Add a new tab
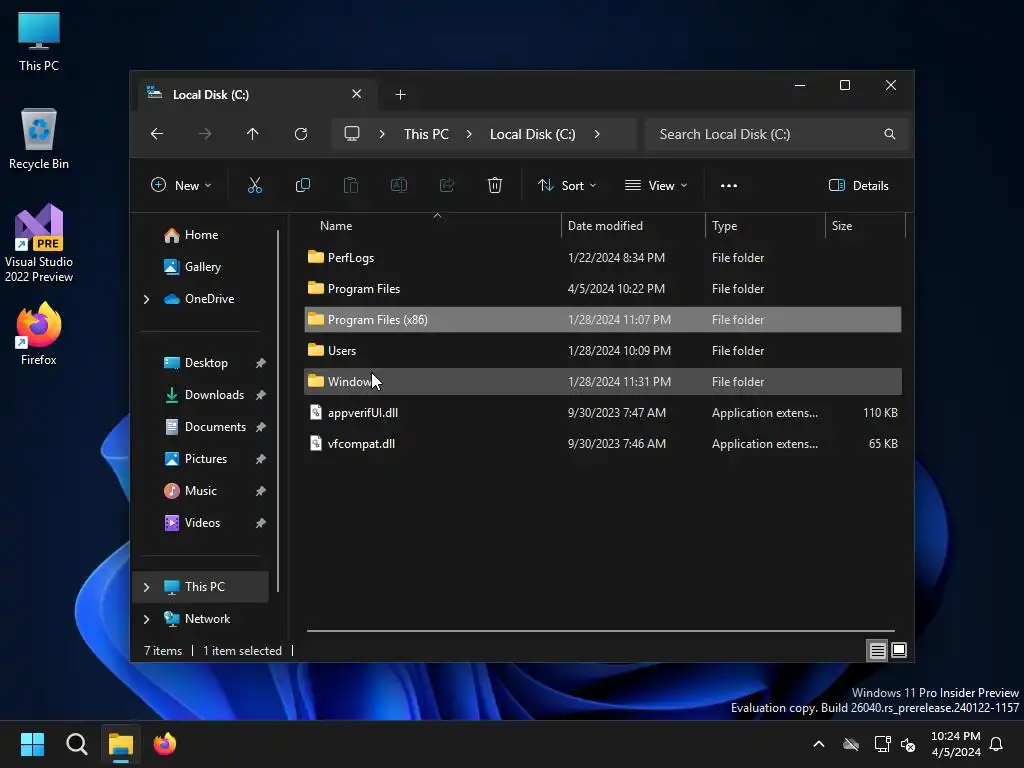 (400, 95)
